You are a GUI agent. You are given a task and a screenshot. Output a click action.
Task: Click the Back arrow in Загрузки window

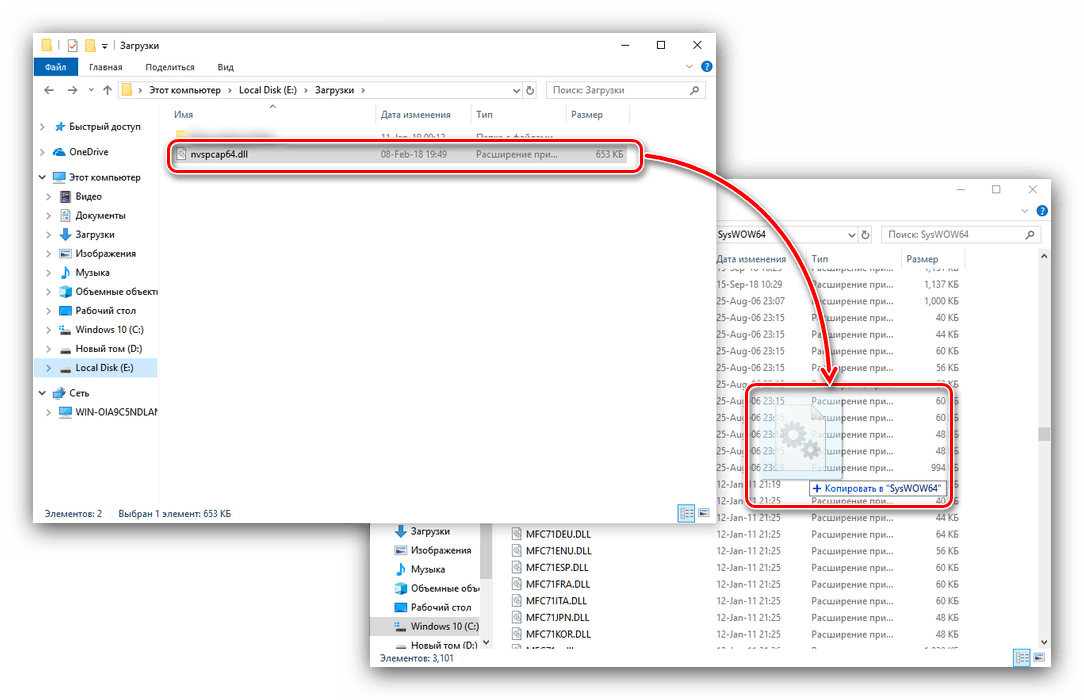tap(47, 90)
